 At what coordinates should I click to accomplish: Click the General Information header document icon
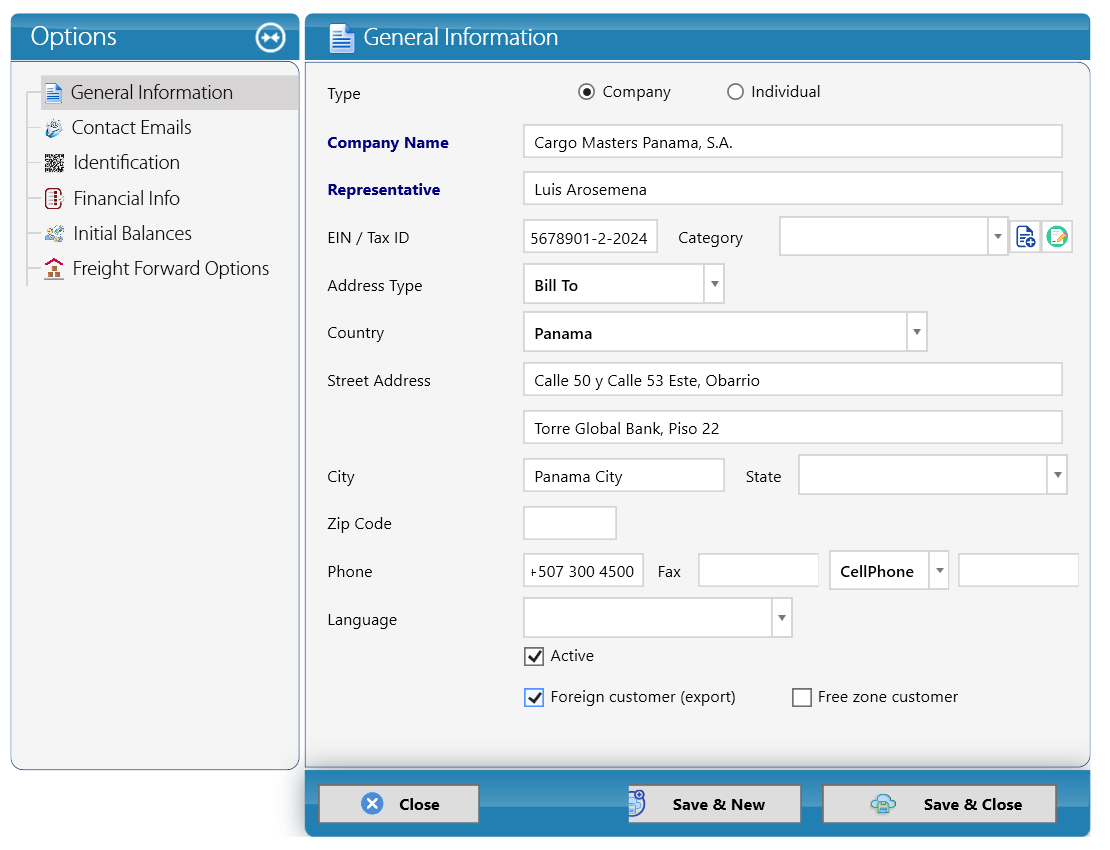341,38
